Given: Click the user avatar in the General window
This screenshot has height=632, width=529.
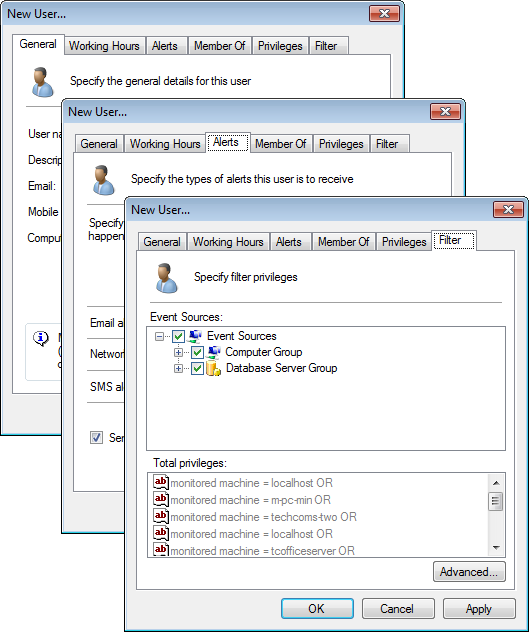Looking at the screenshot, I should 42,82.
